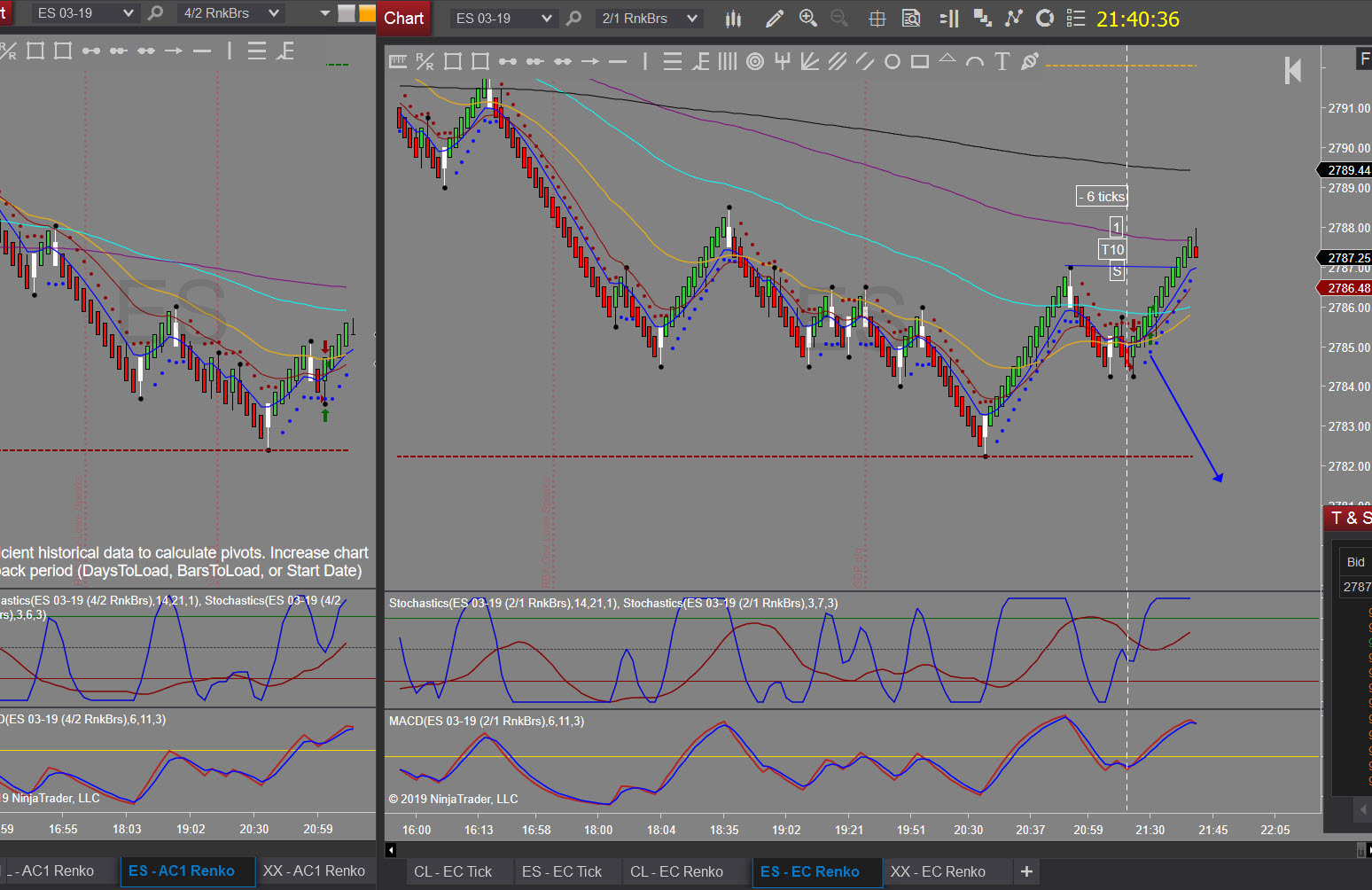Open the 2/1 RnkBrs interval dropdown
The image size is (1372, 890).
(x=650, y=19)
